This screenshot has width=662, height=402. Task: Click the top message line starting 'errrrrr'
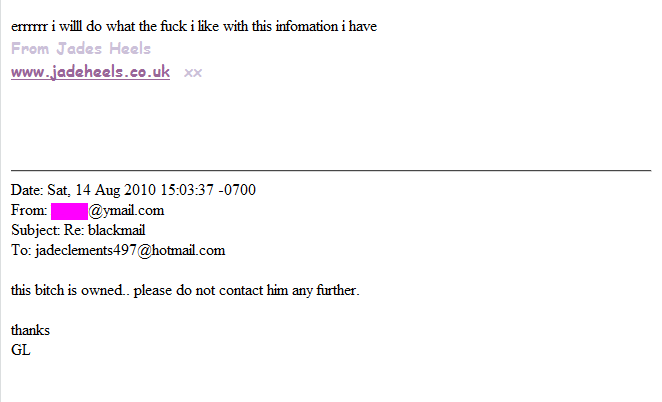point(190,26)
